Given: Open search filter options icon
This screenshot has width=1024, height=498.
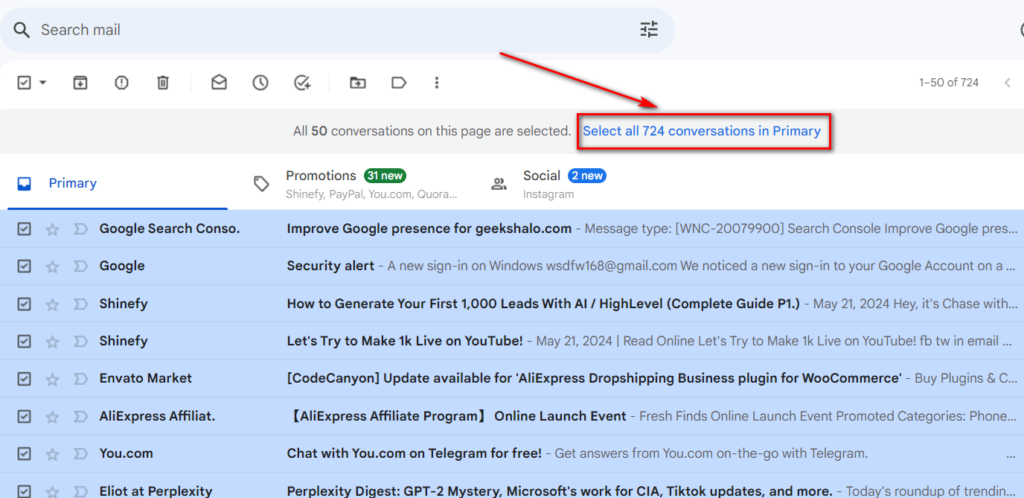Looking at the screenshot, I should tap(648, 29).
